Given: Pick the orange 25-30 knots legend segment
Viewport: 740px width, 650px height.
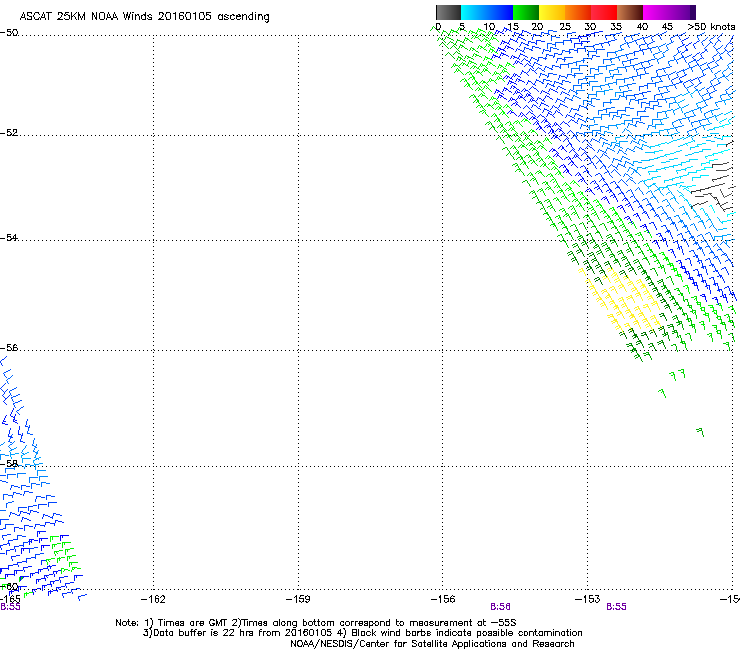Looking at the screenshot, I should [x=578, y=12].
